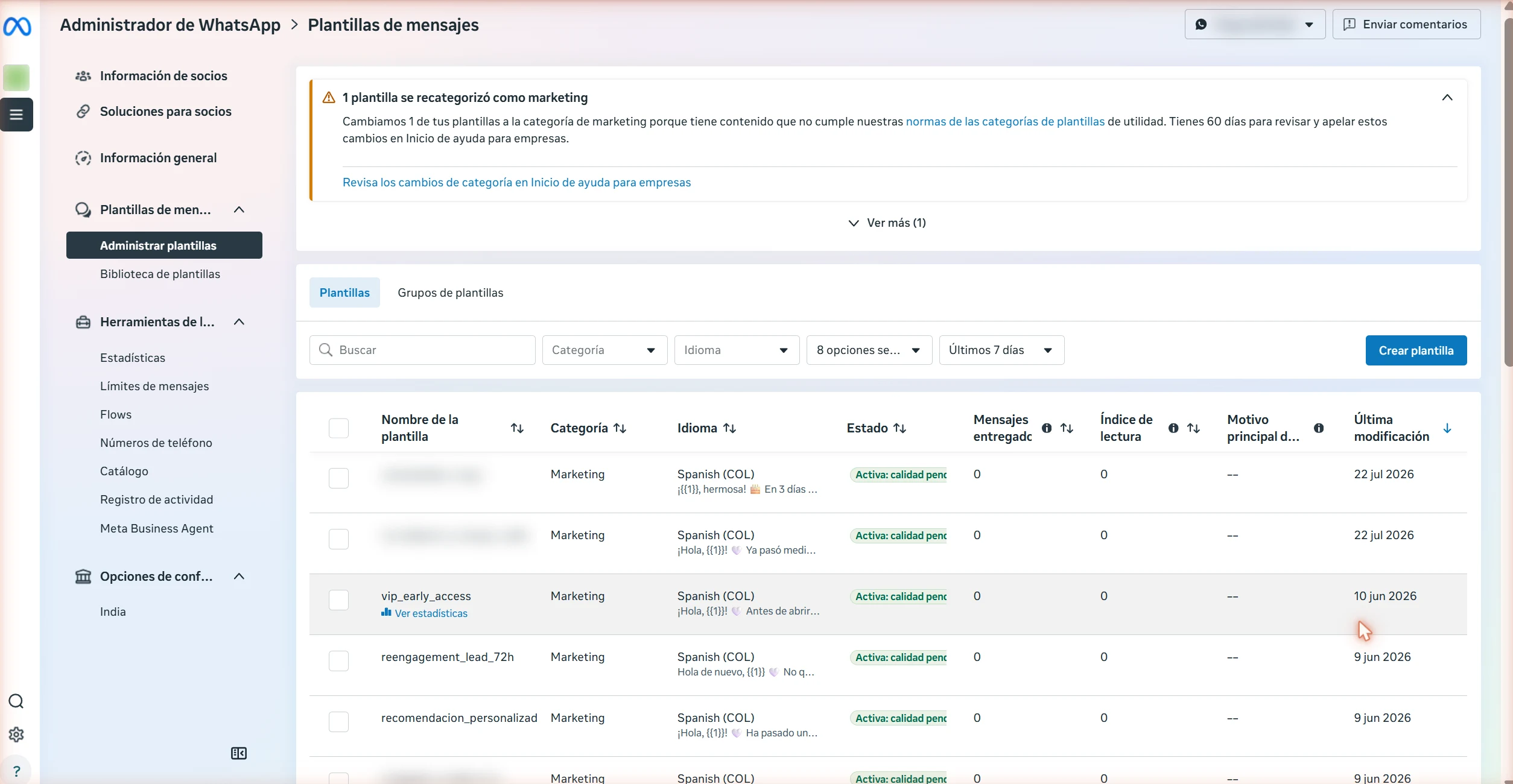This screenshot has height=784, width=1513.
Task: Collapse the Opciones de conf... sidebar section
Action: pos(239,577)
